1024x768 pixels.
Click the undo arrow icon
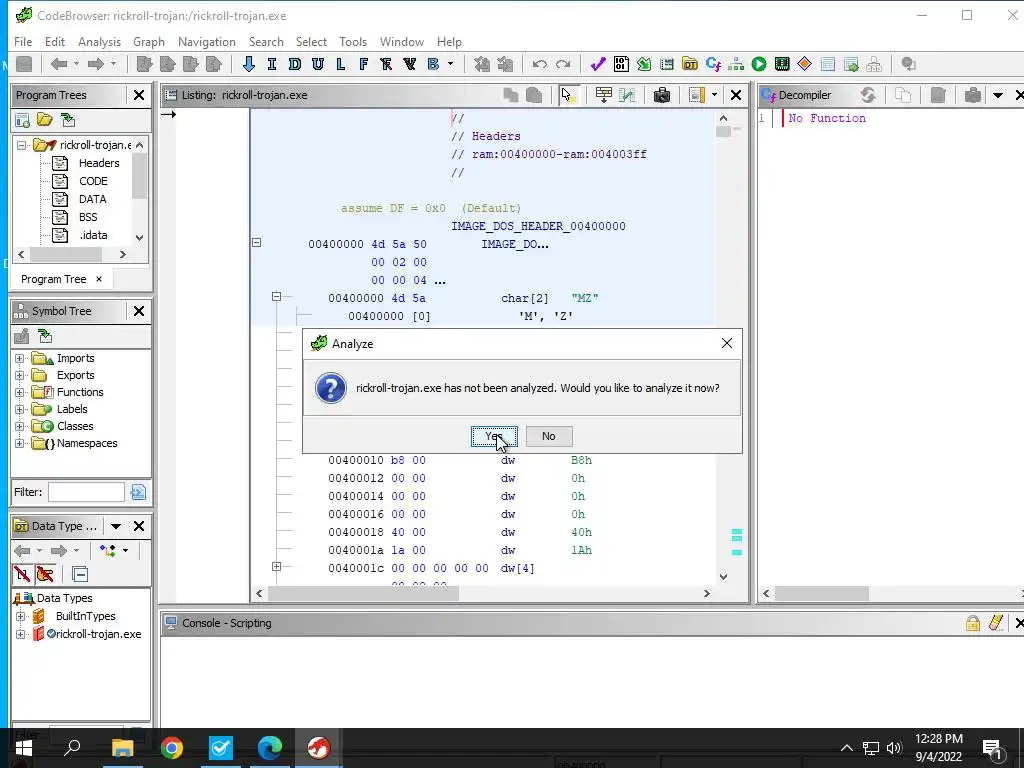[539, 64]
